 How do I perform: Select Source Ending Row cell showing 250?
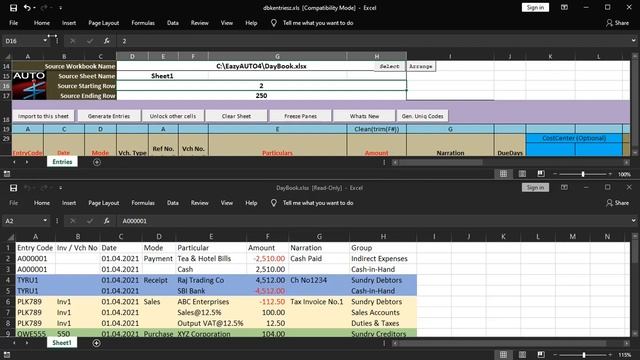[261, 96]
